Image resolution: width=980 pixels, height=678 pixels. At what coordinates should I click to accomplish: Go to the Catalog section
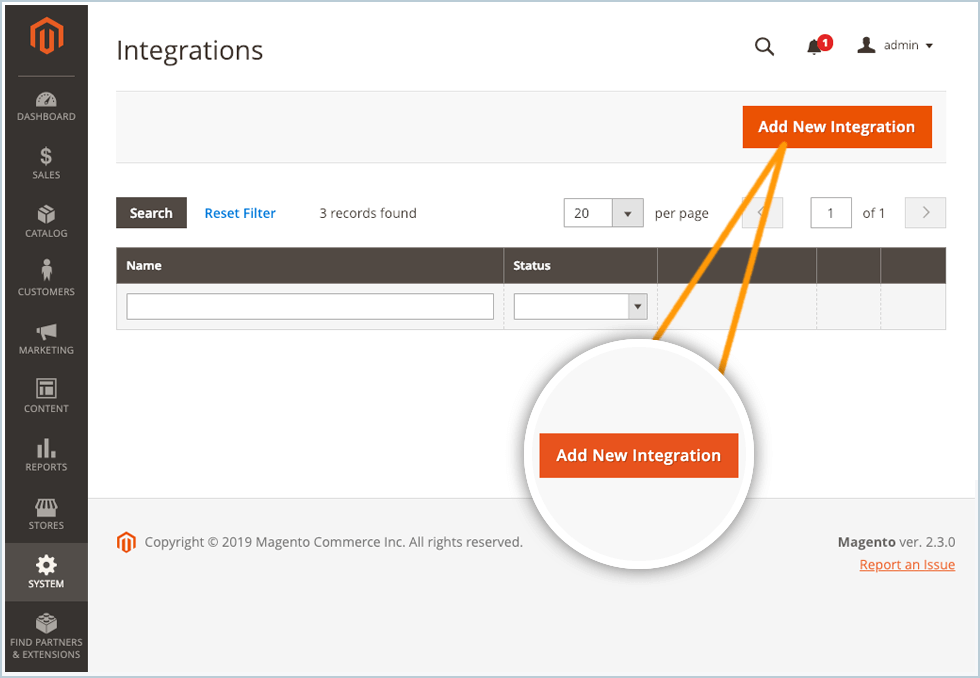(46, 222)
